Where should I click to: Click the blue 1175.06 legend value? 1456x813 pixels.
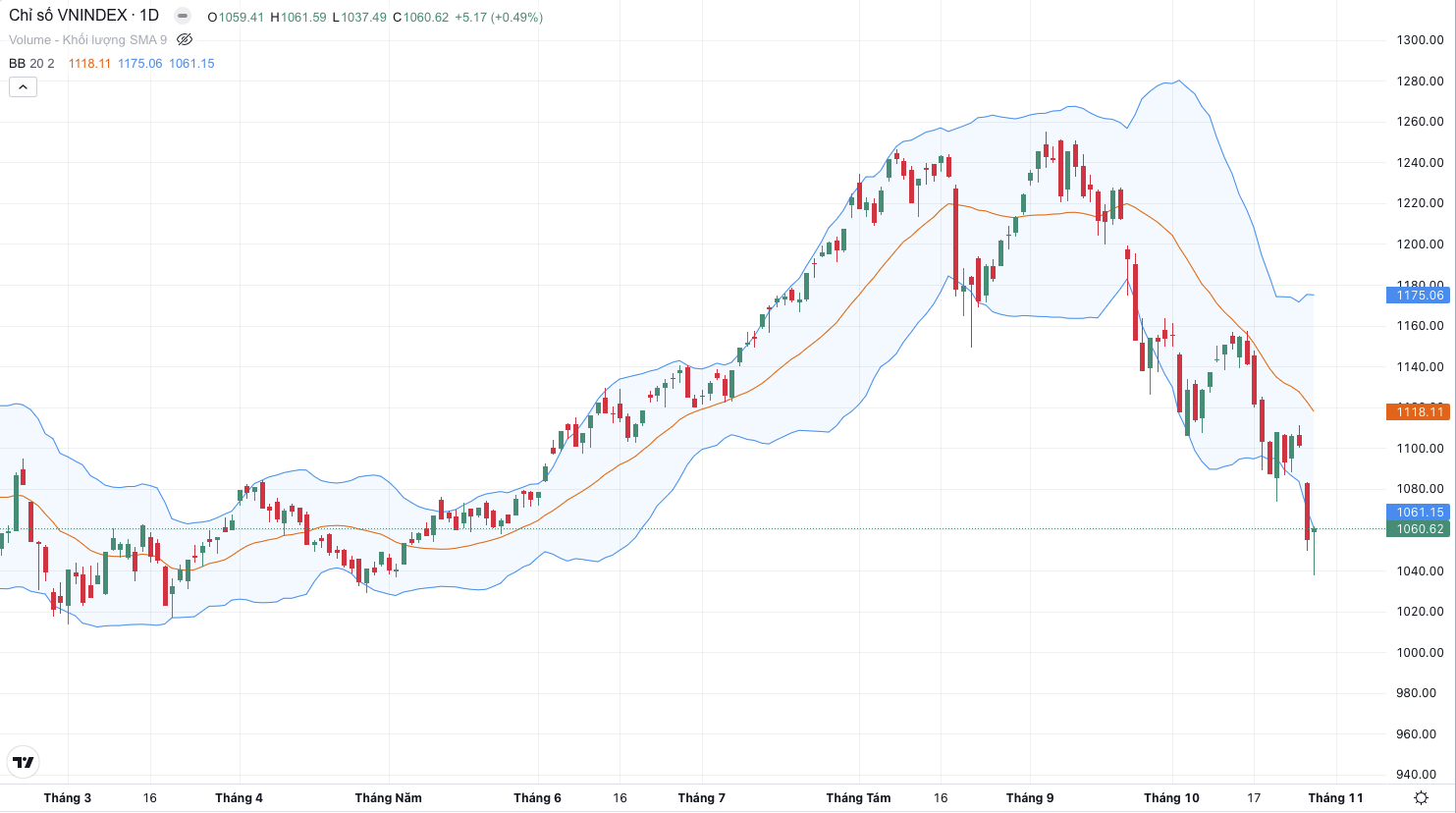point(140,64)
